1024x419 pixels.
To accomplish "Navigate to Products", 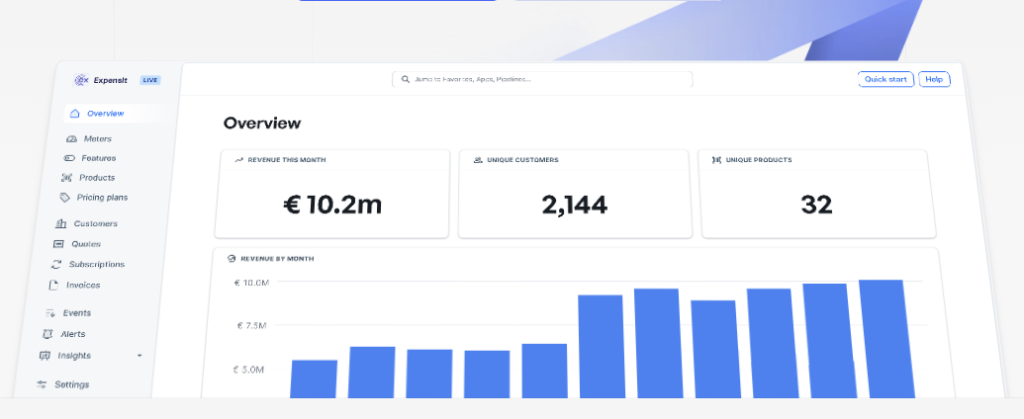I will tap(97, 178).
